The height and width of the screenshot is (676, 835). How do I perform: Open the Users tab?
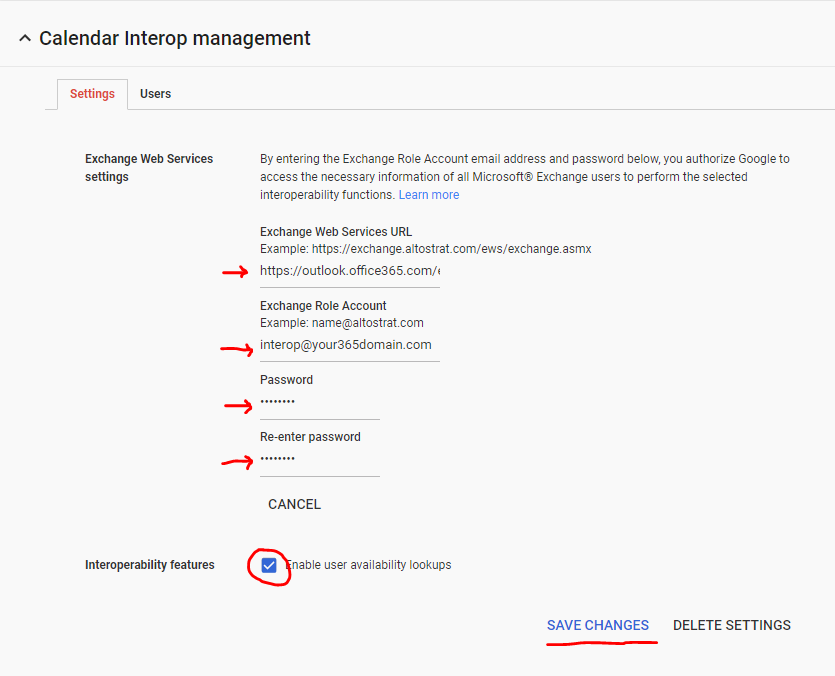[155, 94]
